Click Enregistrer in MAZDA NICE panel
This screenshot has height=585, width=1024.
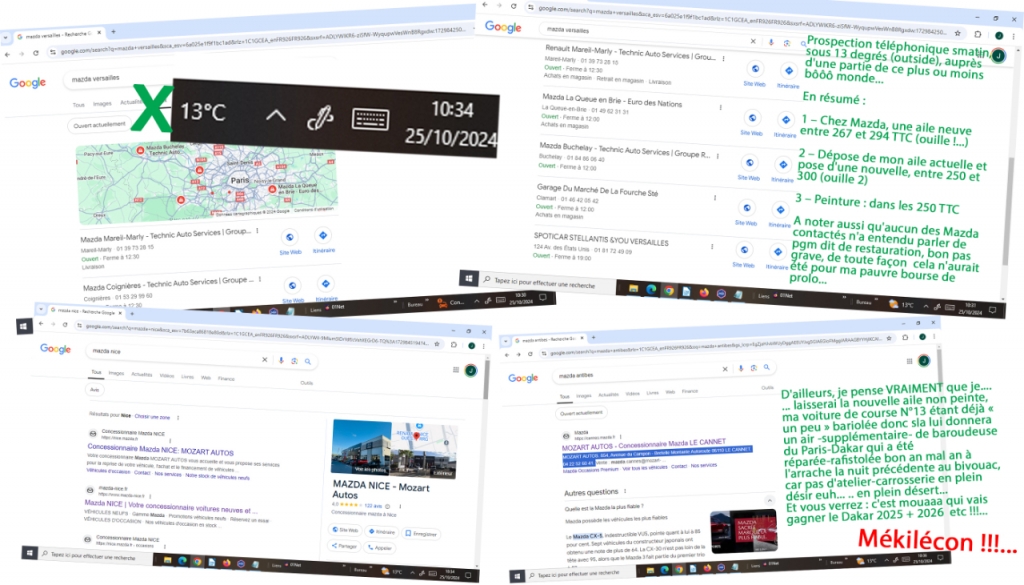421,533
